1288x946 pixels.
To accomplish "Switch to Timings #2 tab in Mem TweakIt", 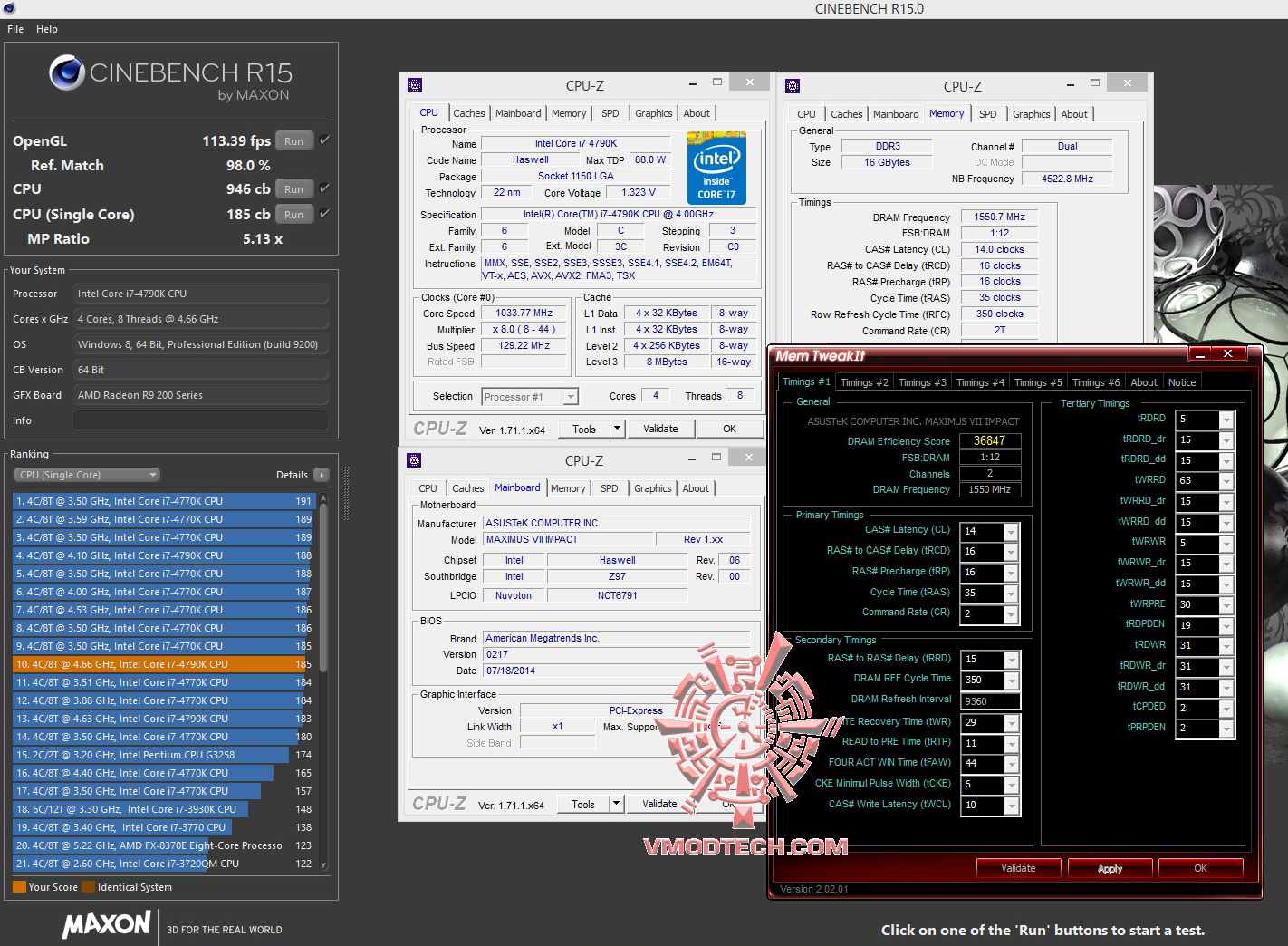I will coord(864,382).
